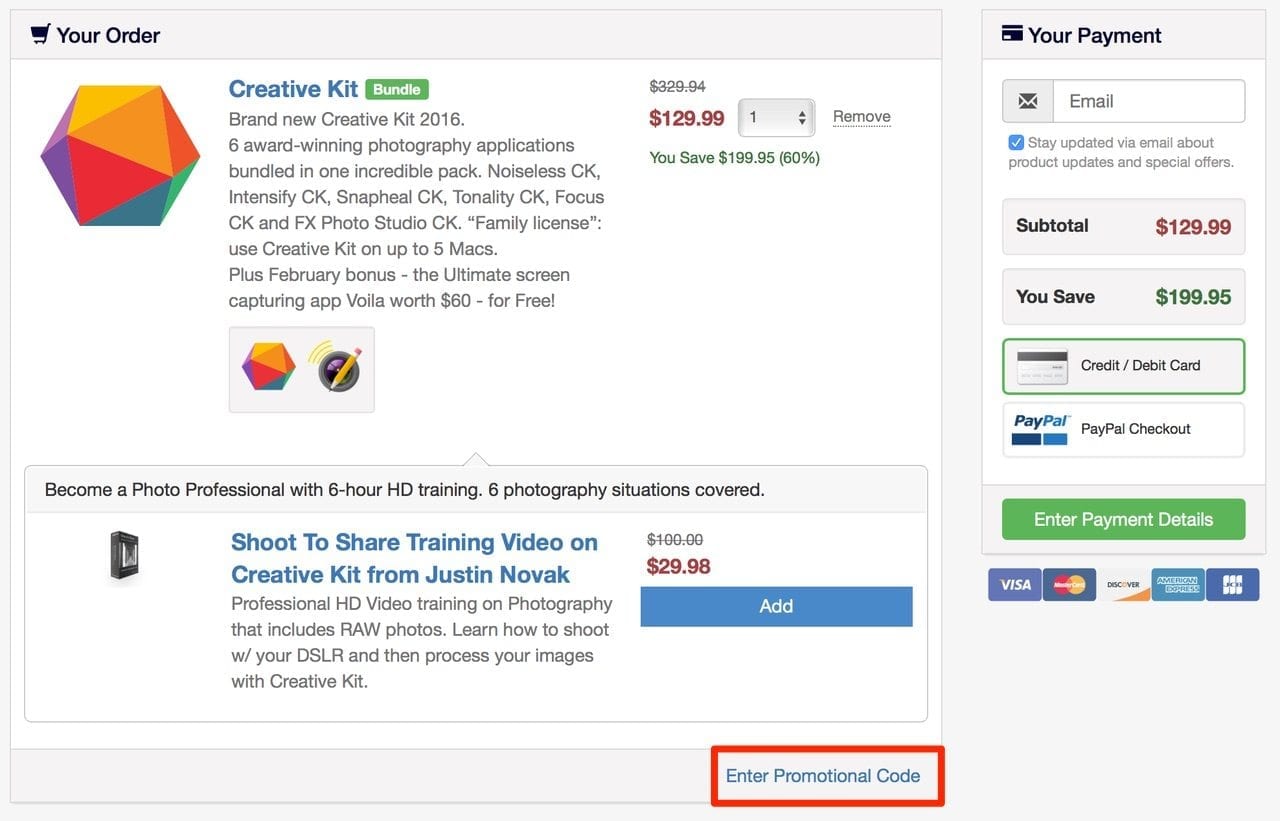The height and width of the screenshot is (821, 1280).
Task: Click the Visa card logo
Action: point(1014,584)
